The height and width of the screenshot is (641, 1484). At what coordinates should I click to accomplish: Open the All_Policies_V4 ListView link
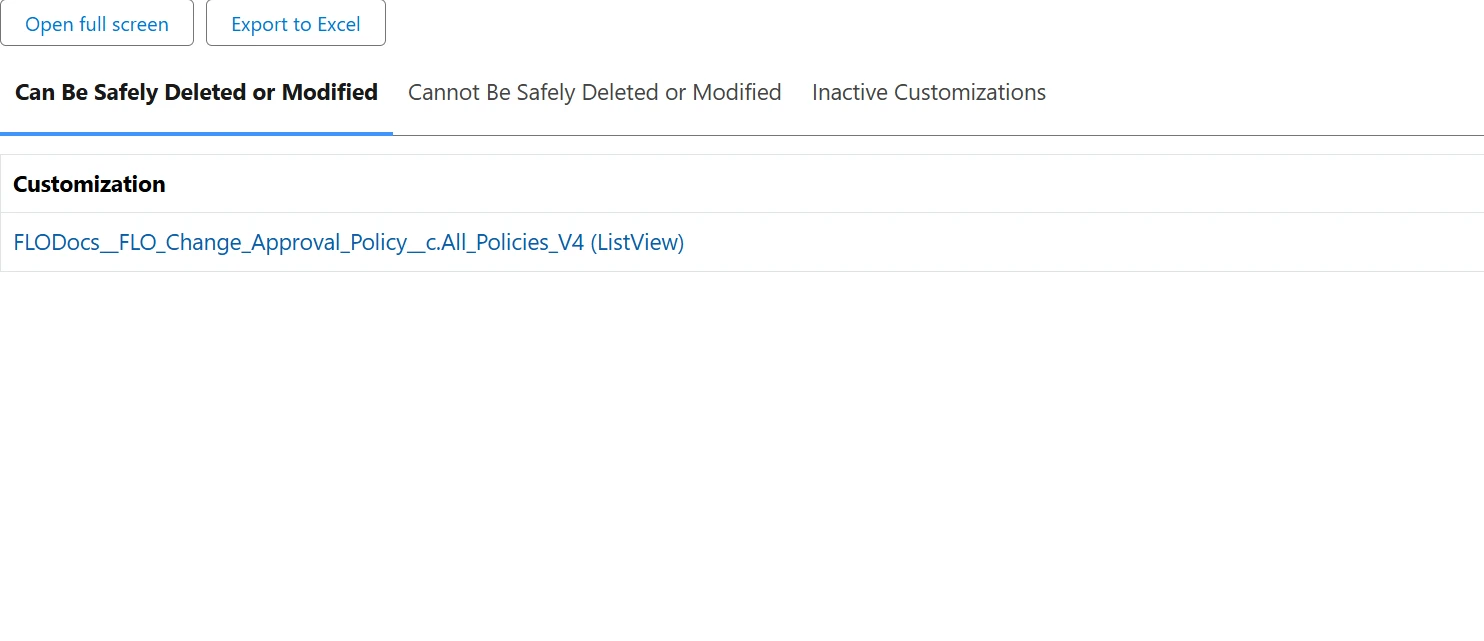tap(348, 242)
